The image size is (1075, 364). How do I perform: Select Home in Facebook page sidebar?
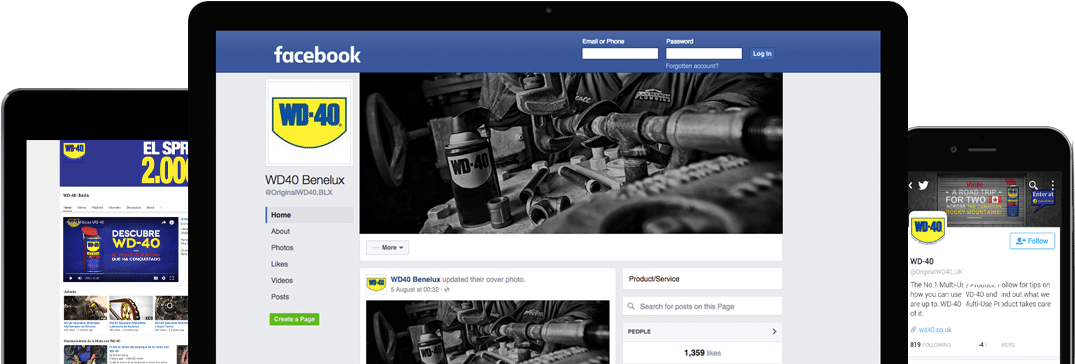[309, 215]
